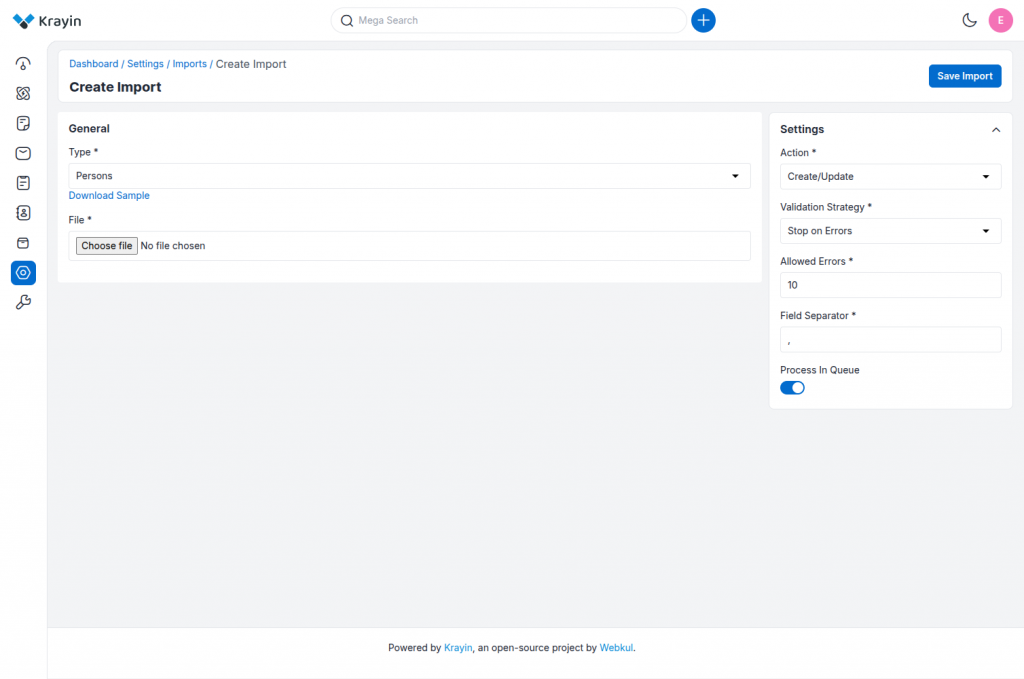Screen dimensions: 1024x679
Task: Go to Settings breadcrumb
Action: (x=145, y=64)
